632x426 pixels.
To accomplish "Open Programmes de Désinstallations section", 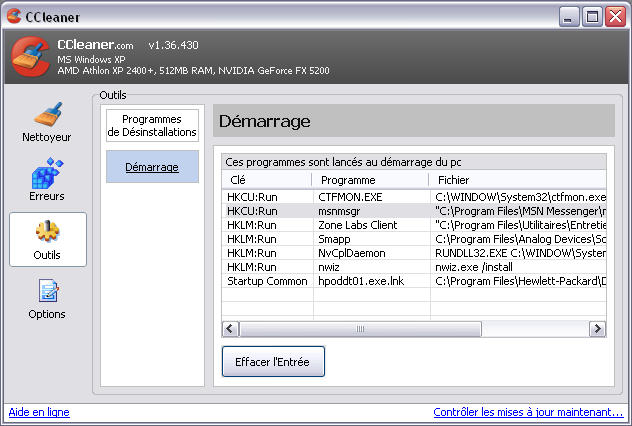I will (152, 125).
